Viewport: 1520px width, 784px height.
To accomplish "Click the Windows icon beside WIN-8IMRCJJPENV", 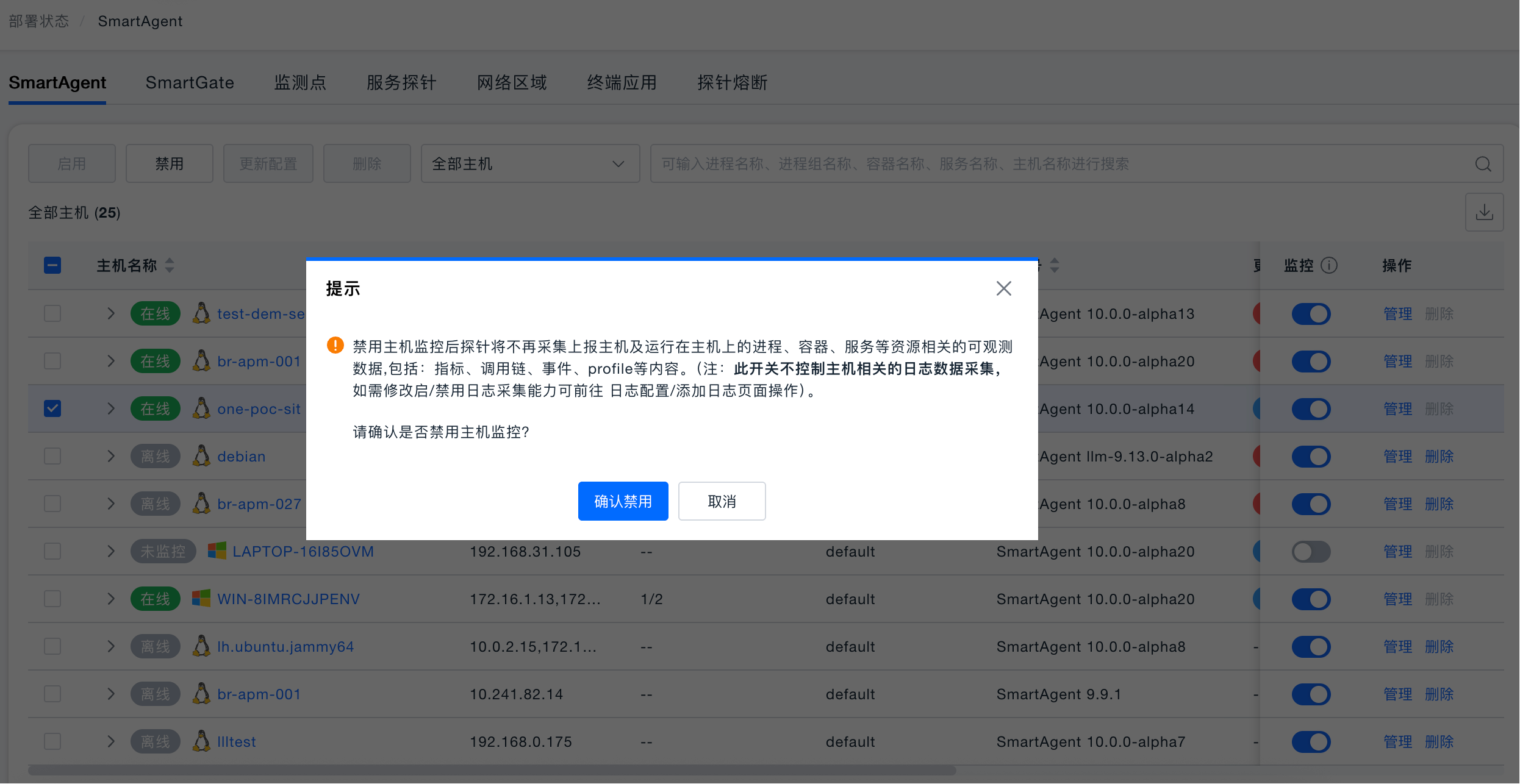I will pos(201,599).
